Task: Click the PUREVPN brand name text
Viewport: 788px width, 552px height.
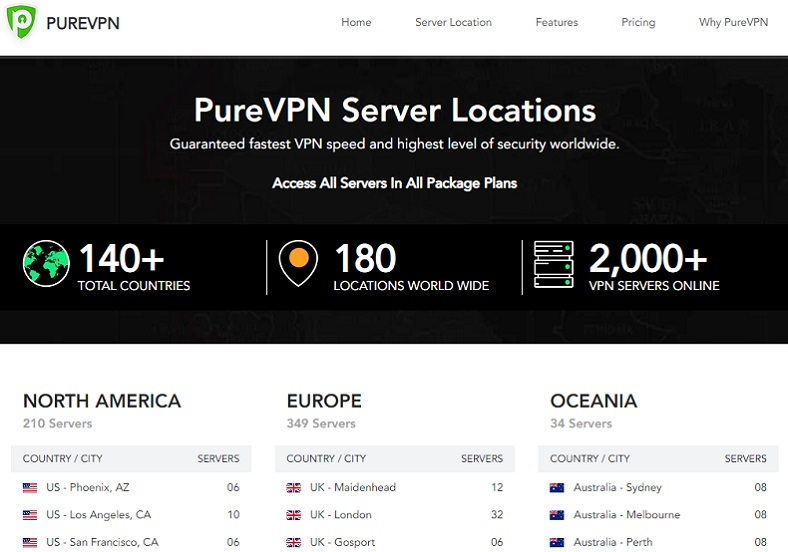Action: click(x=83, y=23)
